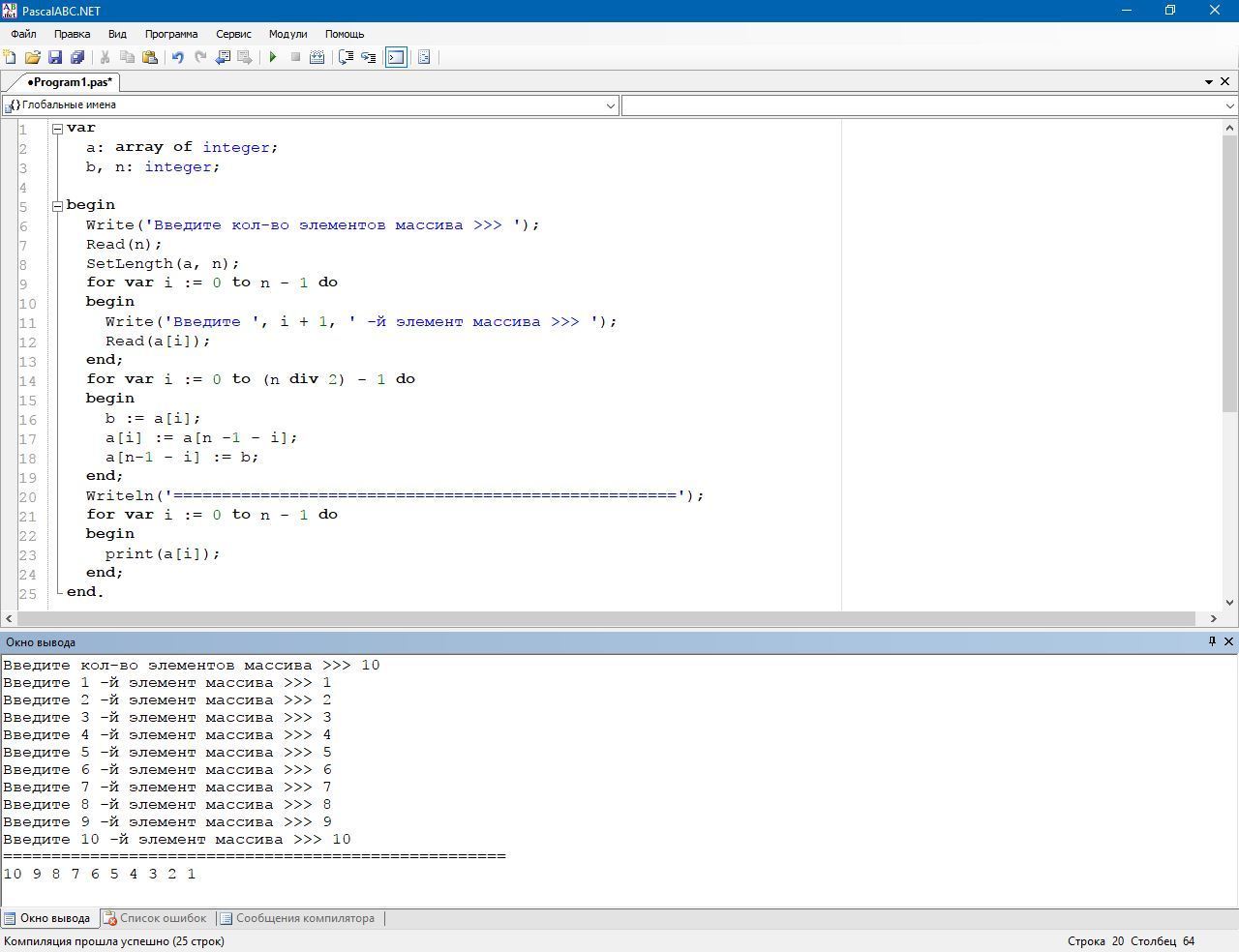Open a file with the folder icon
Screen dimensions: 1239x952
(32, 58)
